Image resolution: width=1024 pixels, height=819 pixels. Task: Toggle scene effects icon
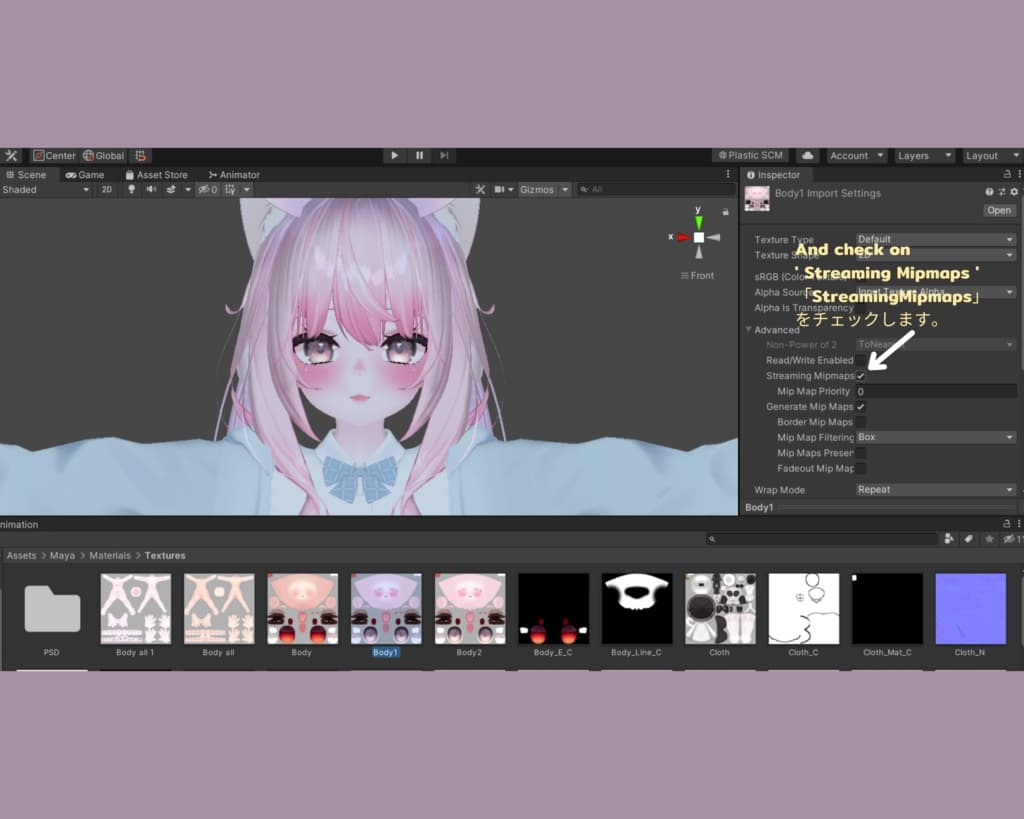[x=171, y=189]
